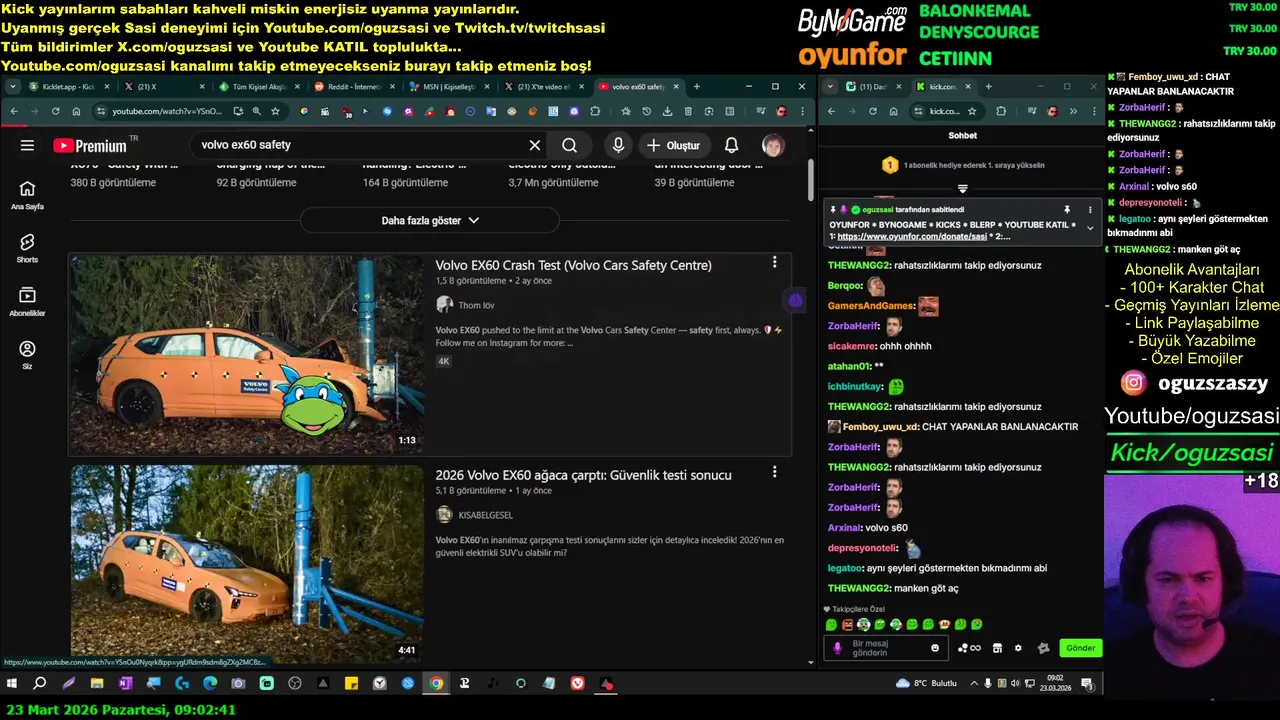
Task: Open the Kick gift shop icon
Action: pyautogui.click(x=997, y=648)
